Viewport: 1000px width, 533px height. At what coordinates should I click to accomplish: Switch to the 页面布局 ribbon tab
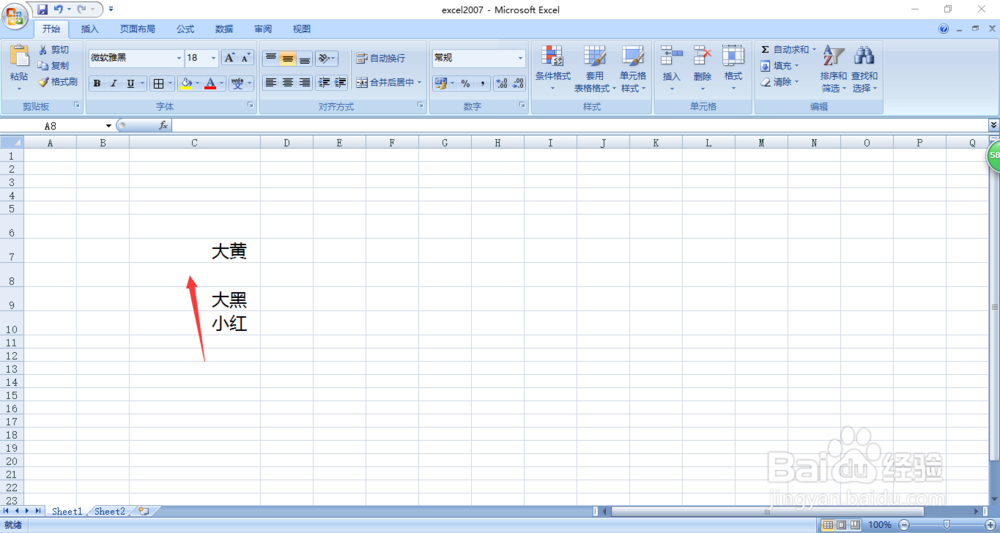(138, 29)
